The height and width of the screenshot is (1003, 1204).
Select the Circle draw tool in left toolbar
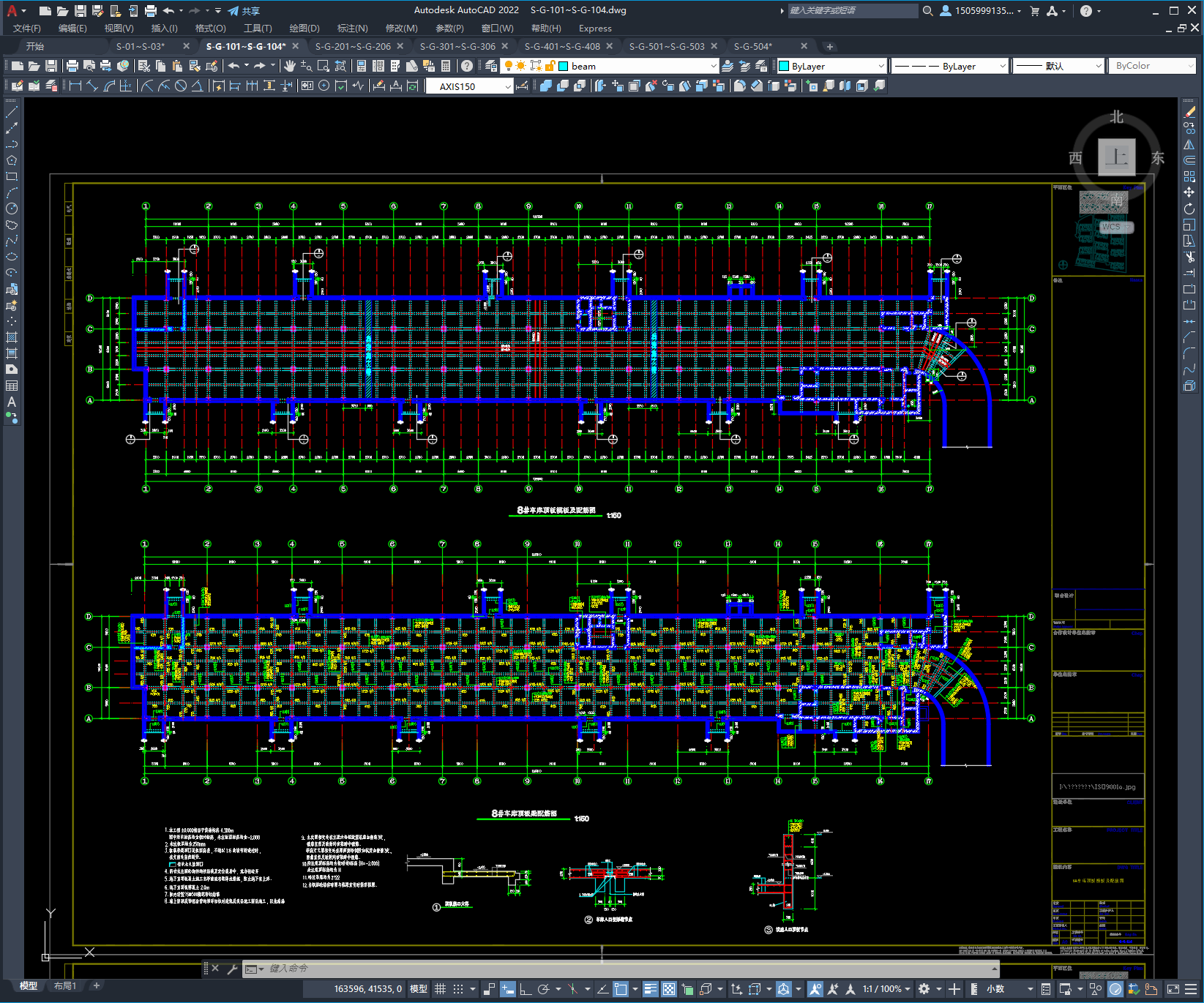coord(12,209)
